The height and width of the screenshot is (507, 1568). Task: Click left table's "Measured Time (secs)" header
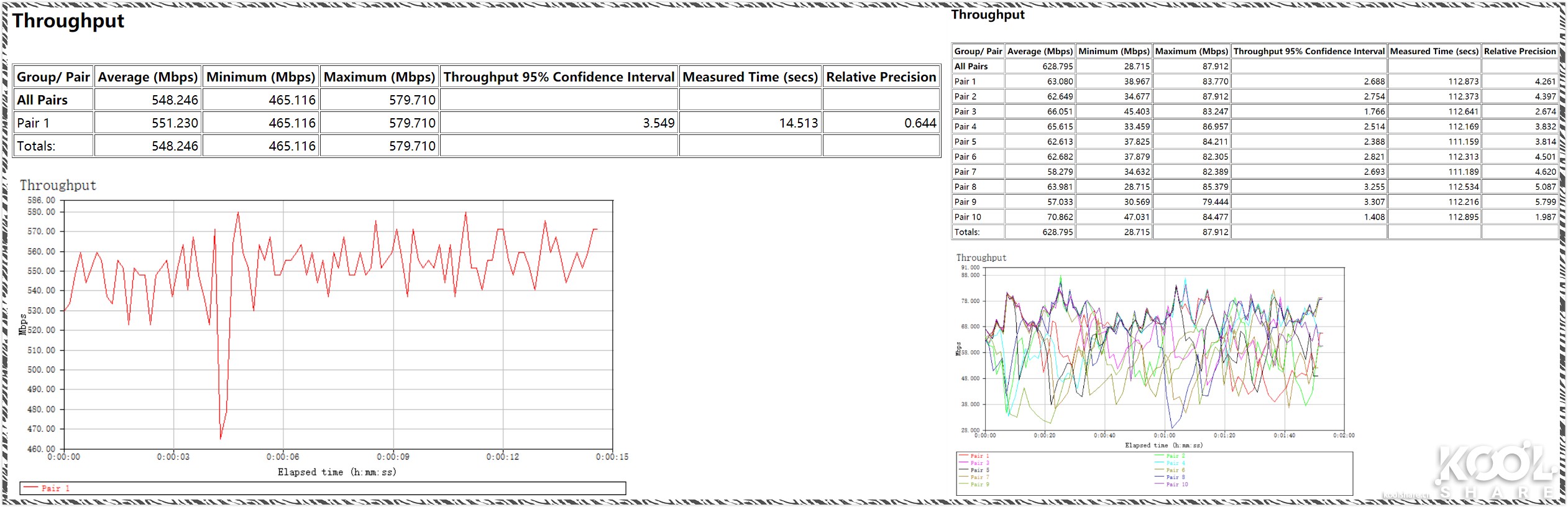click(x=750, y=77)
